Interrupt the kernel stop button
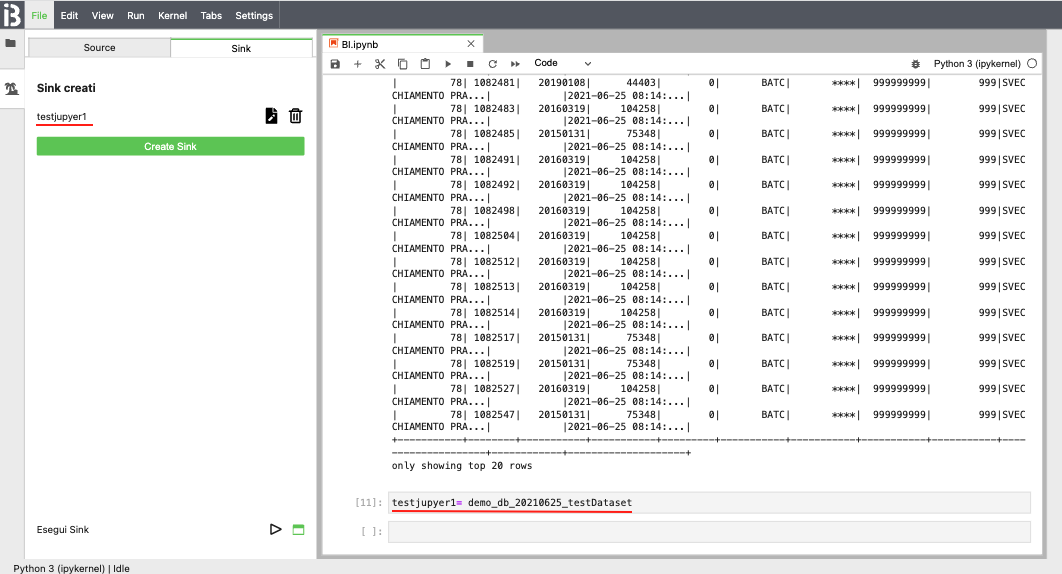 tap(470, 64)
